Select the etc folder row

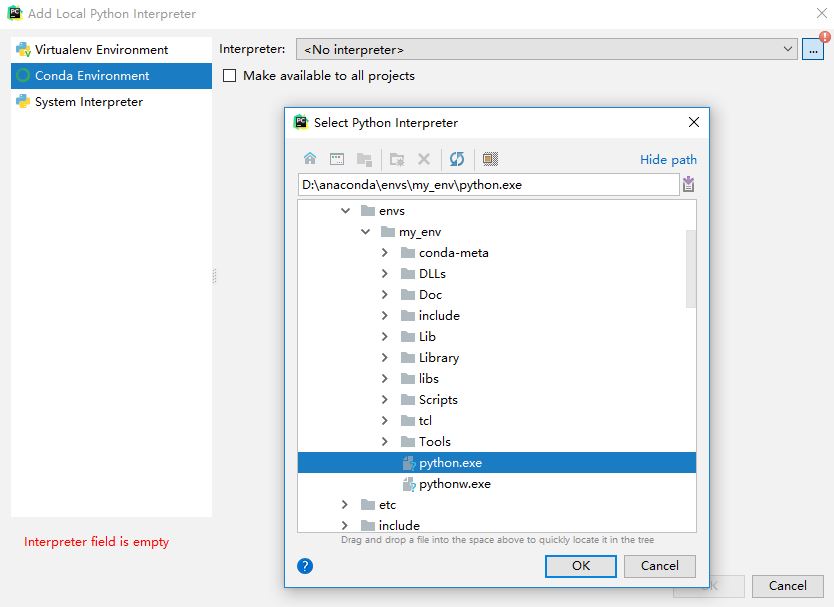coord(497,504)
